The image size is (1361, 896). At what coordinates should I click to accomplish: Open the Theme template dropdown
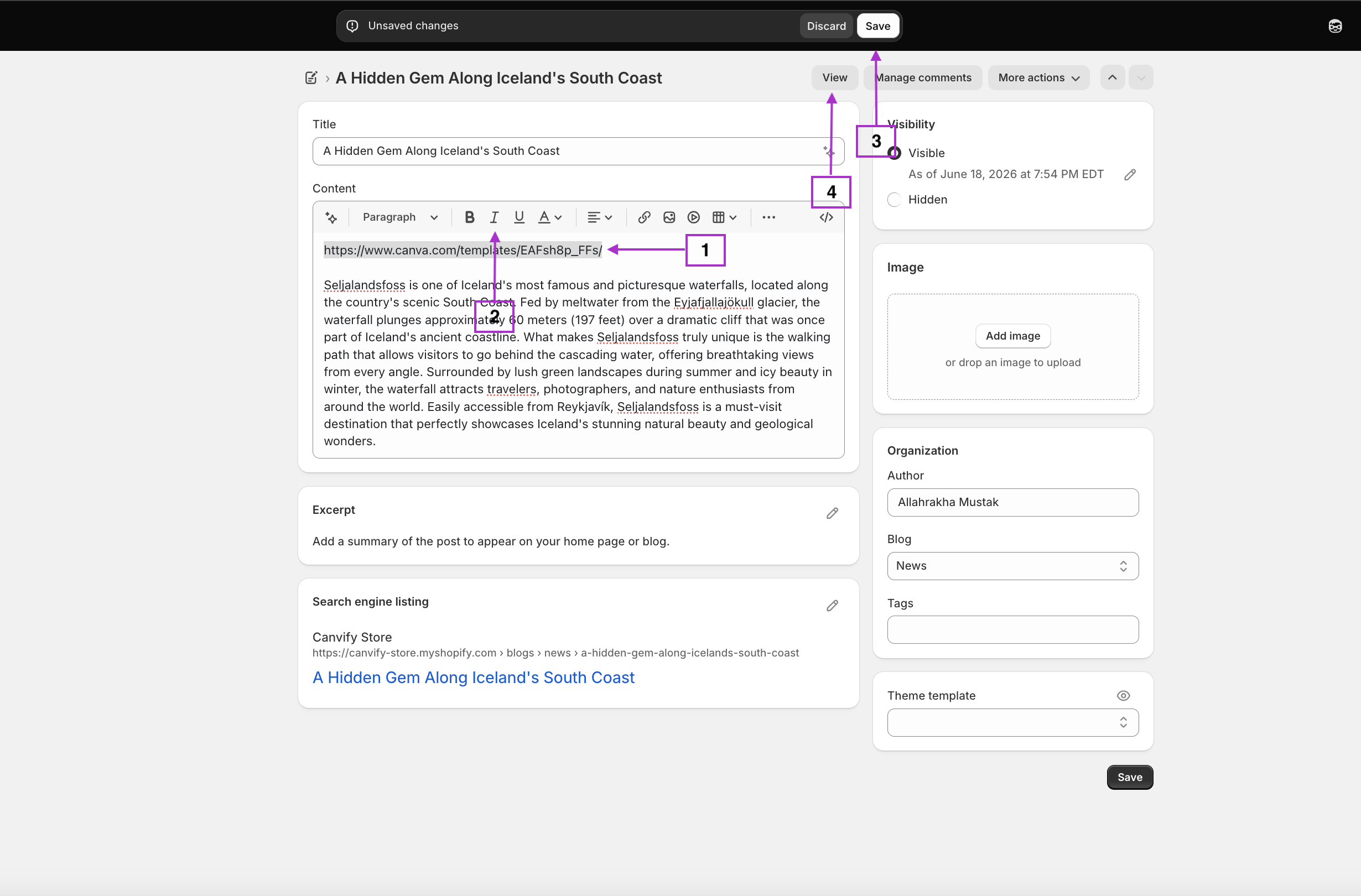tap(1013, 723)
